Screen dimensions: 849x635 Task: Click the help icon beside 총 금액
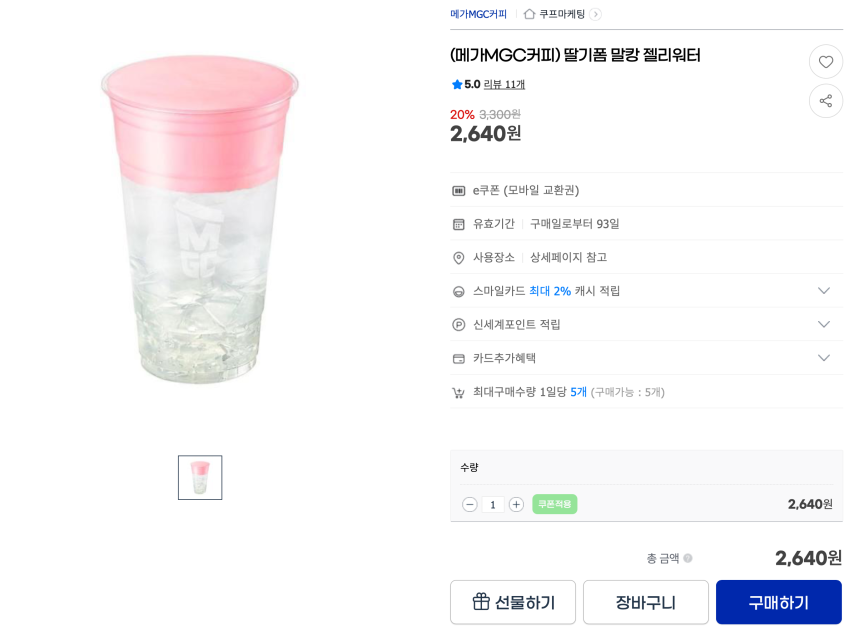(x=687, y=558)
